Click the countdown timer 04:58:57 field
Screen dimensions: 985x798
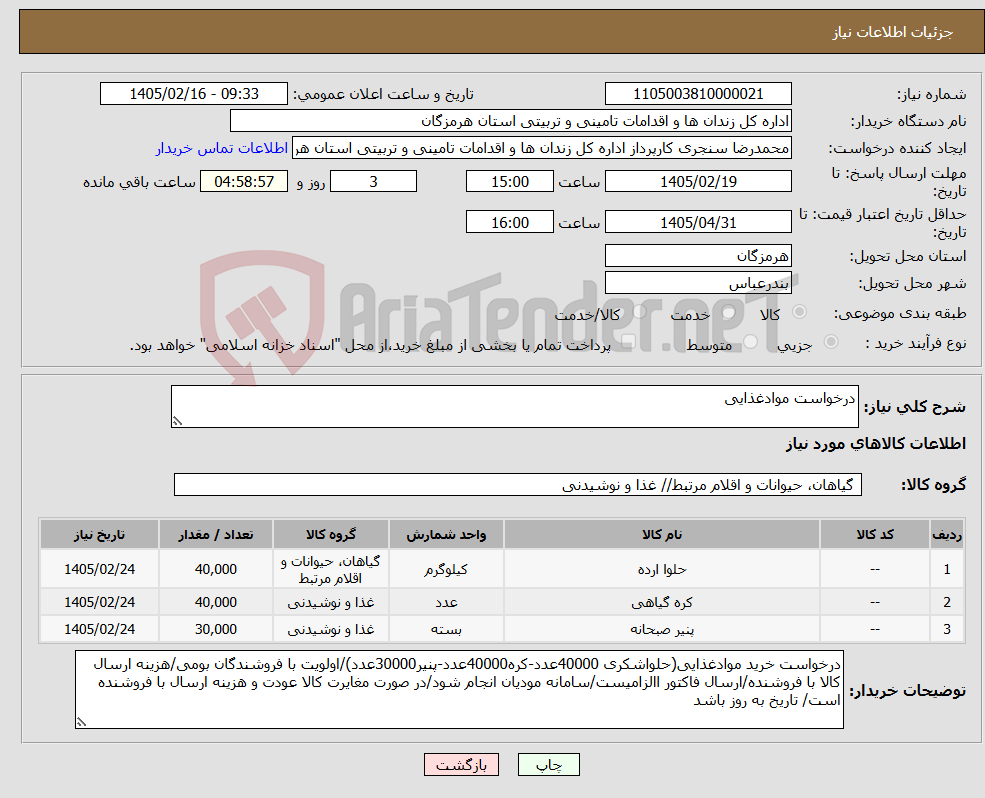pyautogui.click(x=244, y=182)
